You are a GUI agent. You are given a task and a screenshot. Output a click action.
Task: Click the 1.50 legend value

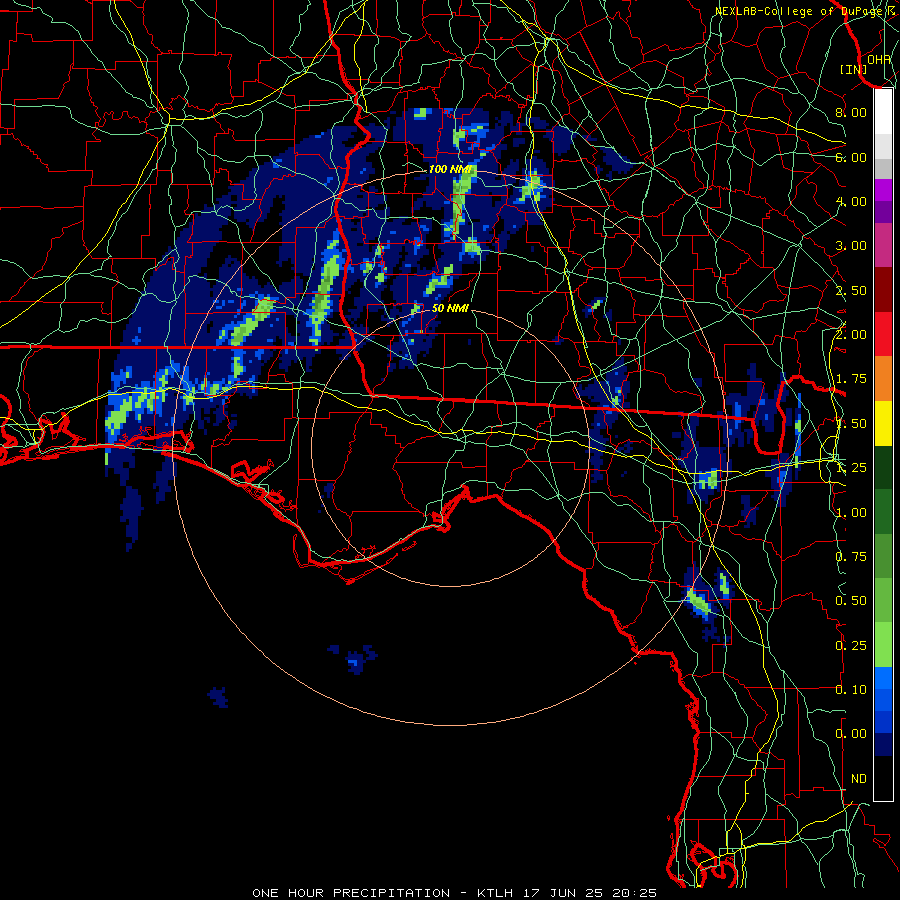tap(851, 424)
